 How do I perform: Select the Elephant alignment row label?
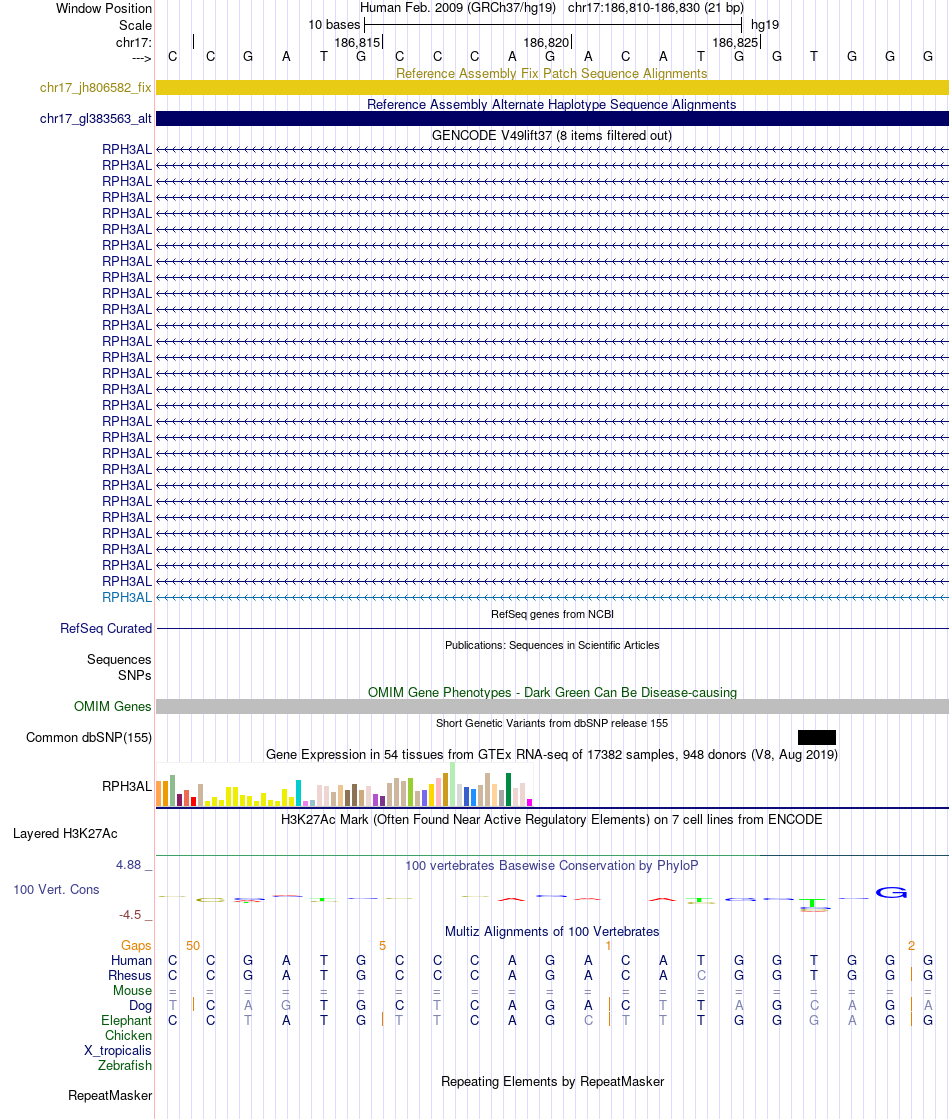tap(126, 1021)
